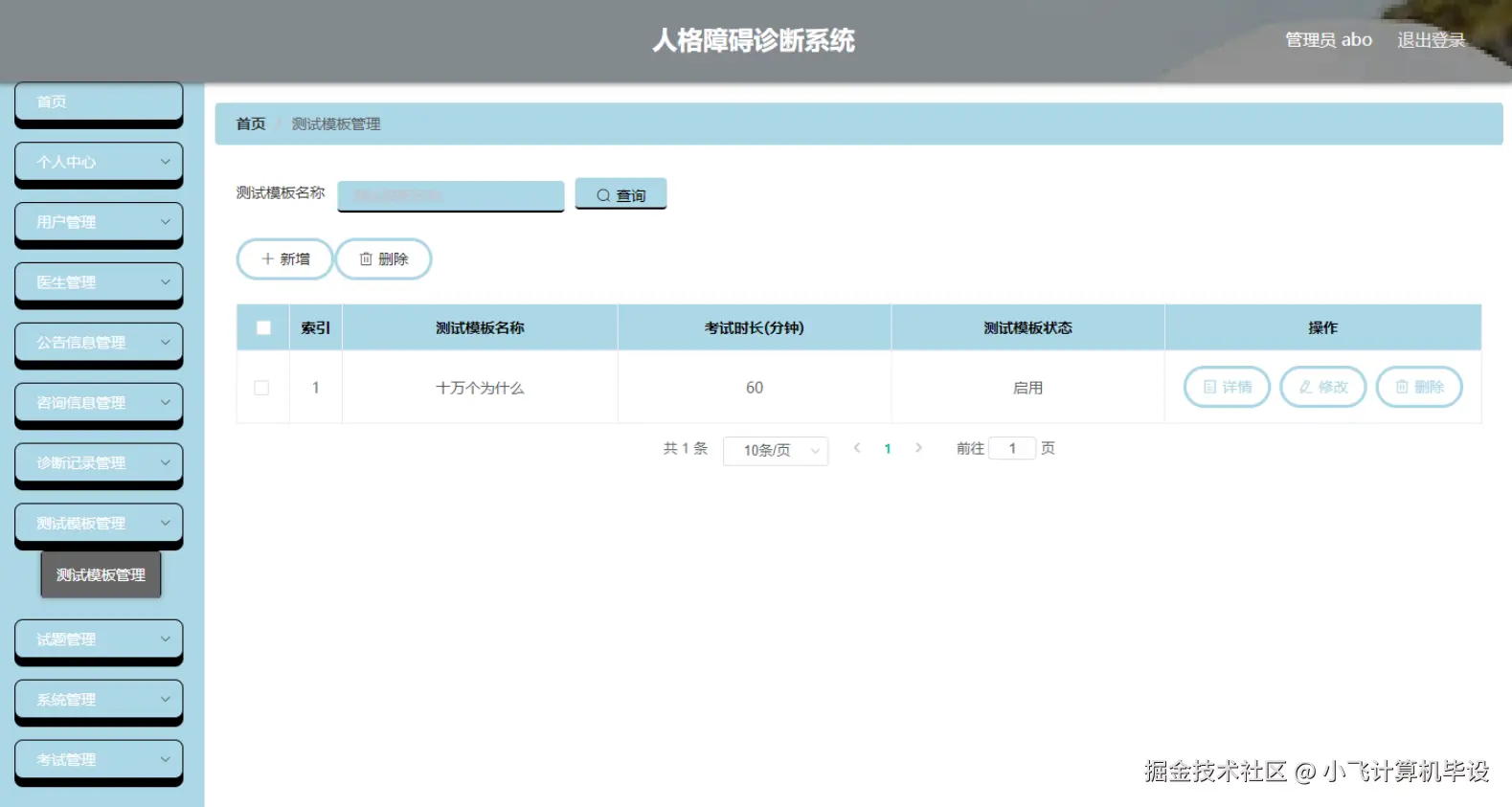
Task: Click the 启用 status cell
Action: (x=1028, y=388)
